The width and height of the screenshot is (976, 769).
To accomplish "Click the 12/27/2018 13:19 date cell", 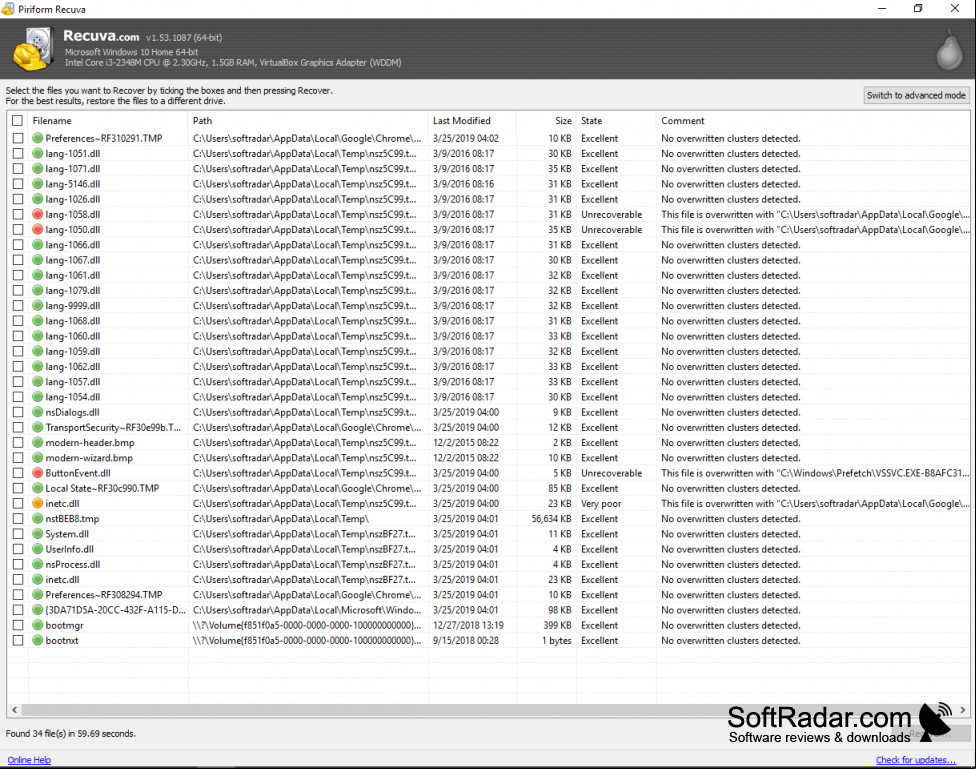I will coord(468,625).
